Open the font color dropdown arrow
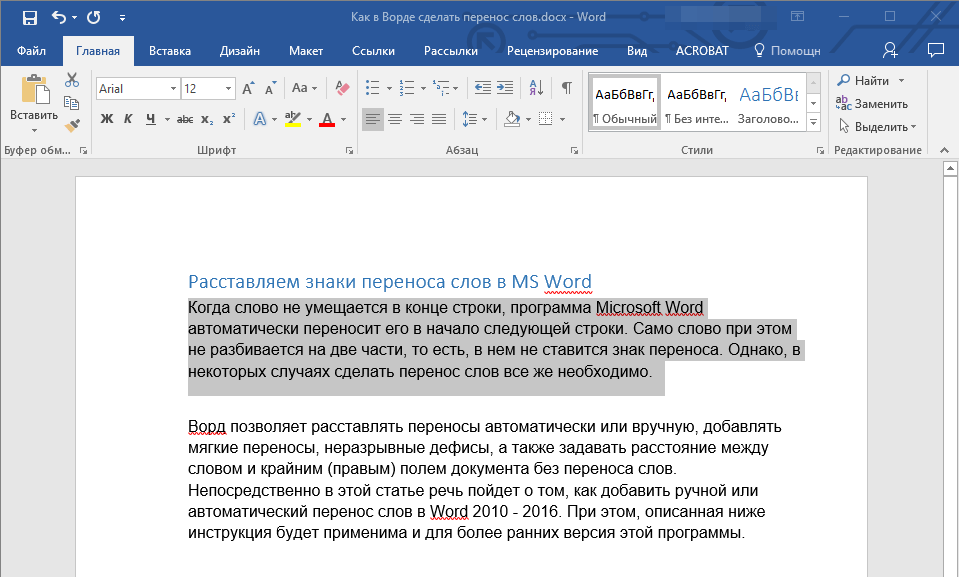 343,119
